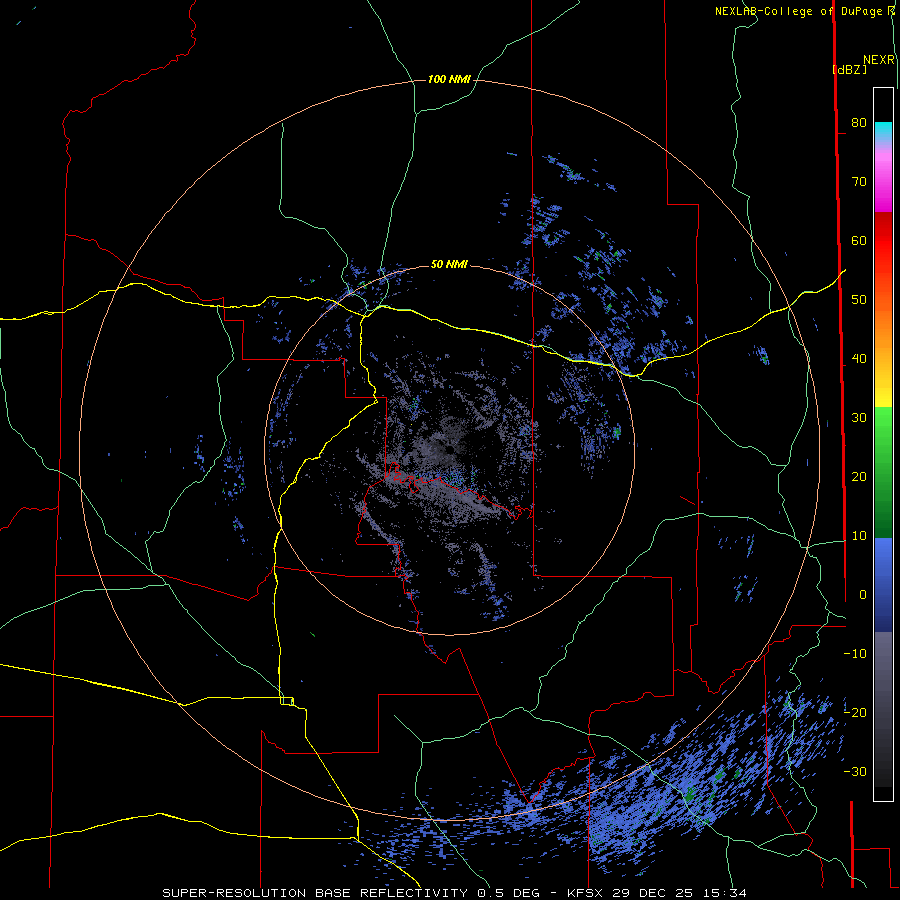Screen dimensions: 900x900
Task: Click the 20 value on the dBZ scale
Action: [x=859, y=476]
